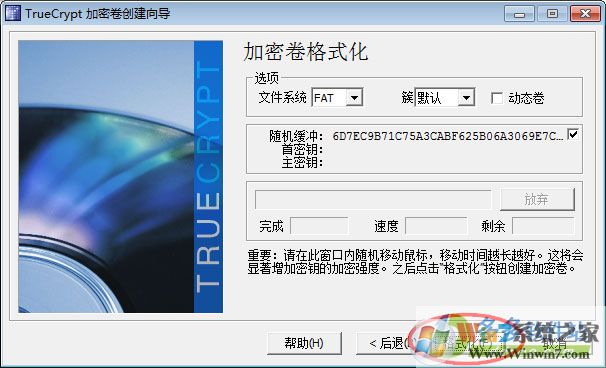This screenshot has height=368, width=606.
Task: Toggle the random pool display checkbox
Action: click(573, 134)
